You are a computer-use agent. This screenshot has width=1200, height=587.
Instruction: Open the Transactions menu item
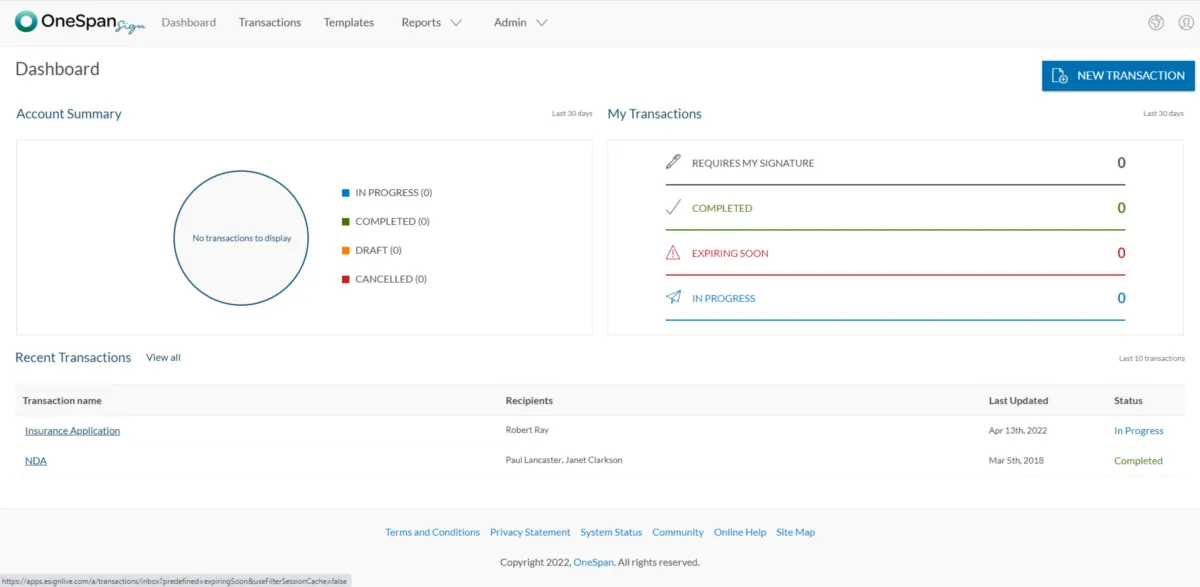(269, 23)
